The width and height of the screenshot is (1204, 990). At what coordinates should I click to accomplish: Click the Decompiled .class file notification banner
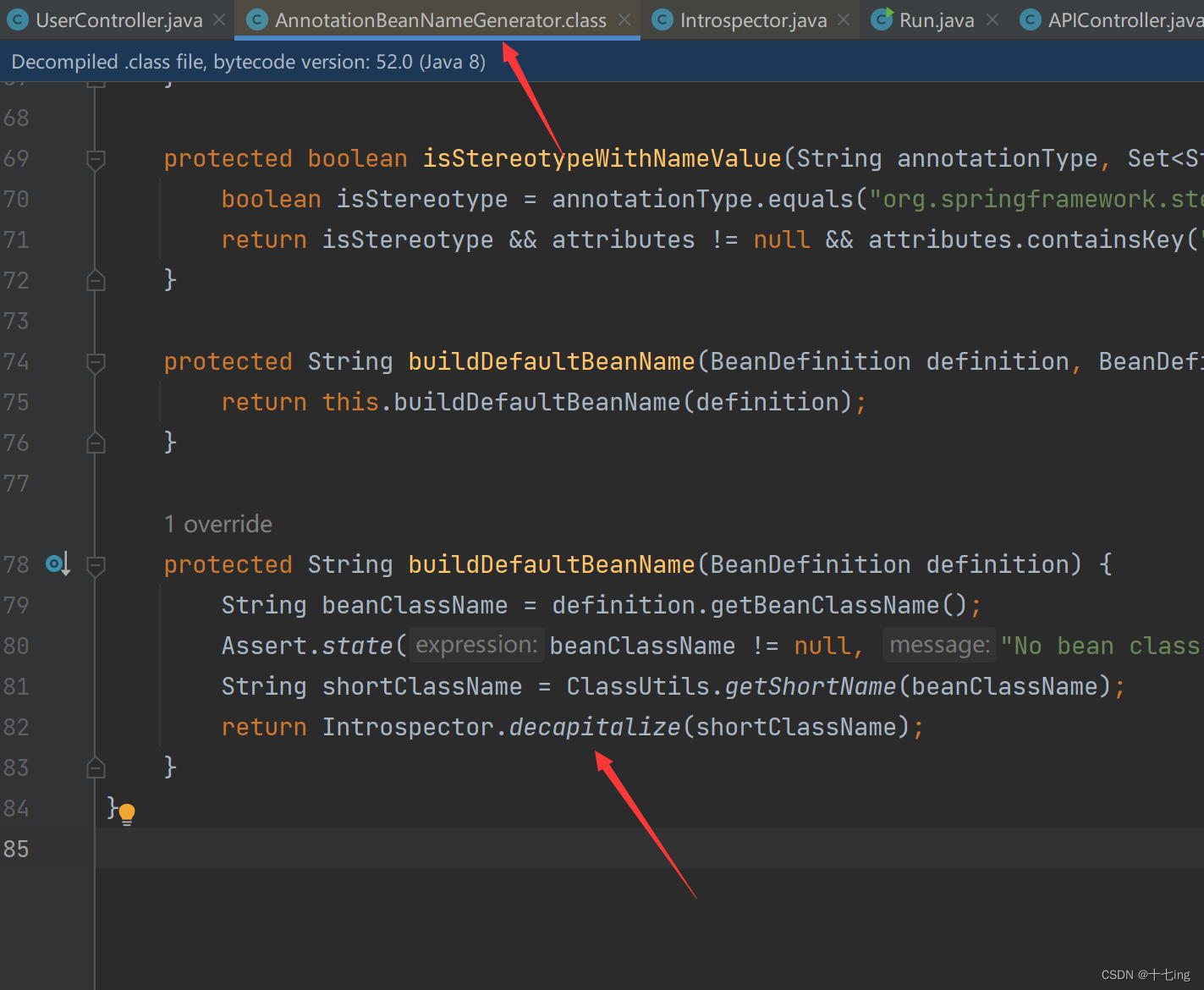point(602,62)
